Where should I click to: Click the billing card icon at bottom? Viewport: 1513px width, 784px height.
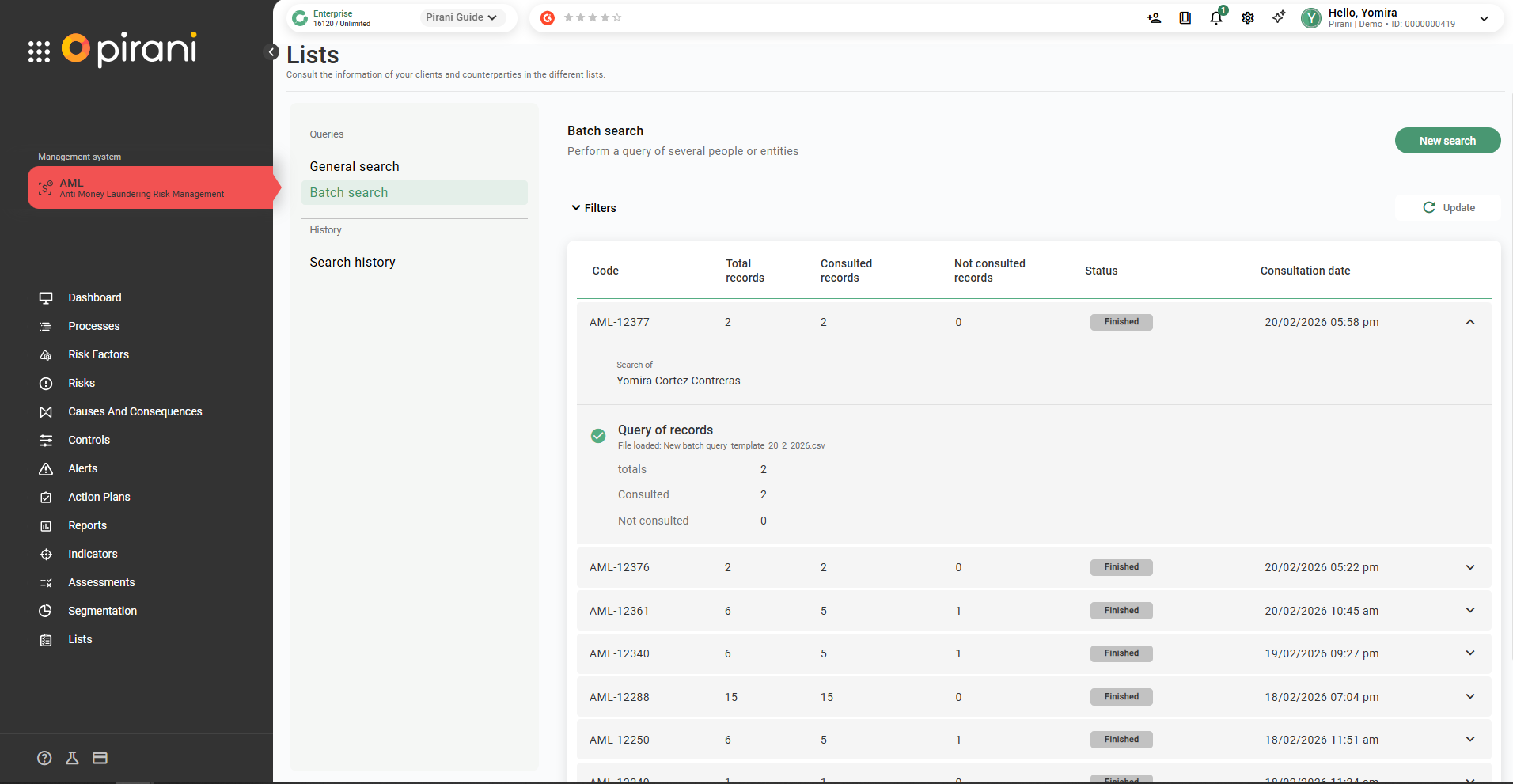point(100,758)
